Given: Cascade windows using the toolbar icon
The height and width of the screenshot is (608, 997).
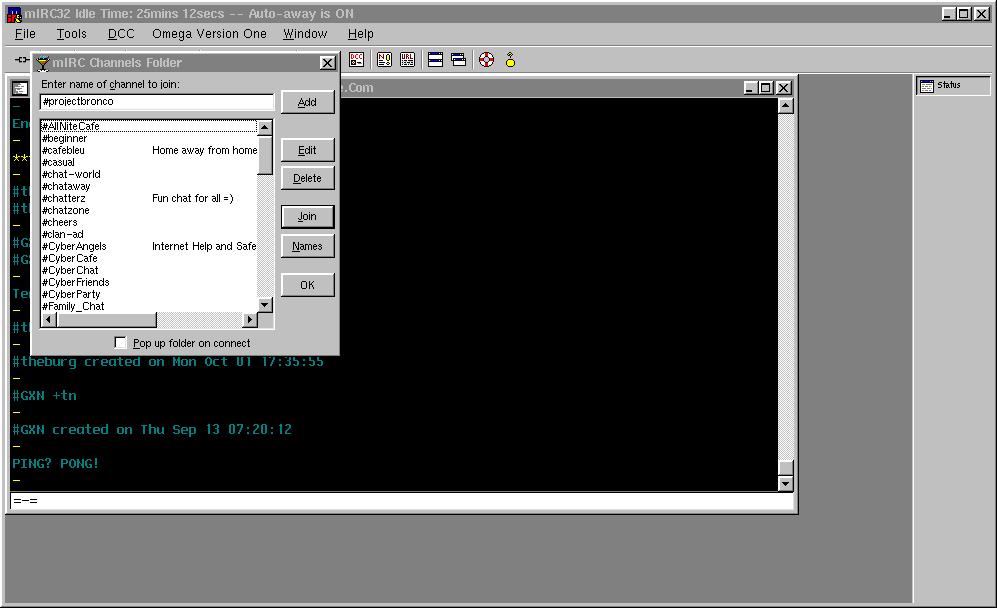Looking at the screenshot, I should click(x=458, y=60).
